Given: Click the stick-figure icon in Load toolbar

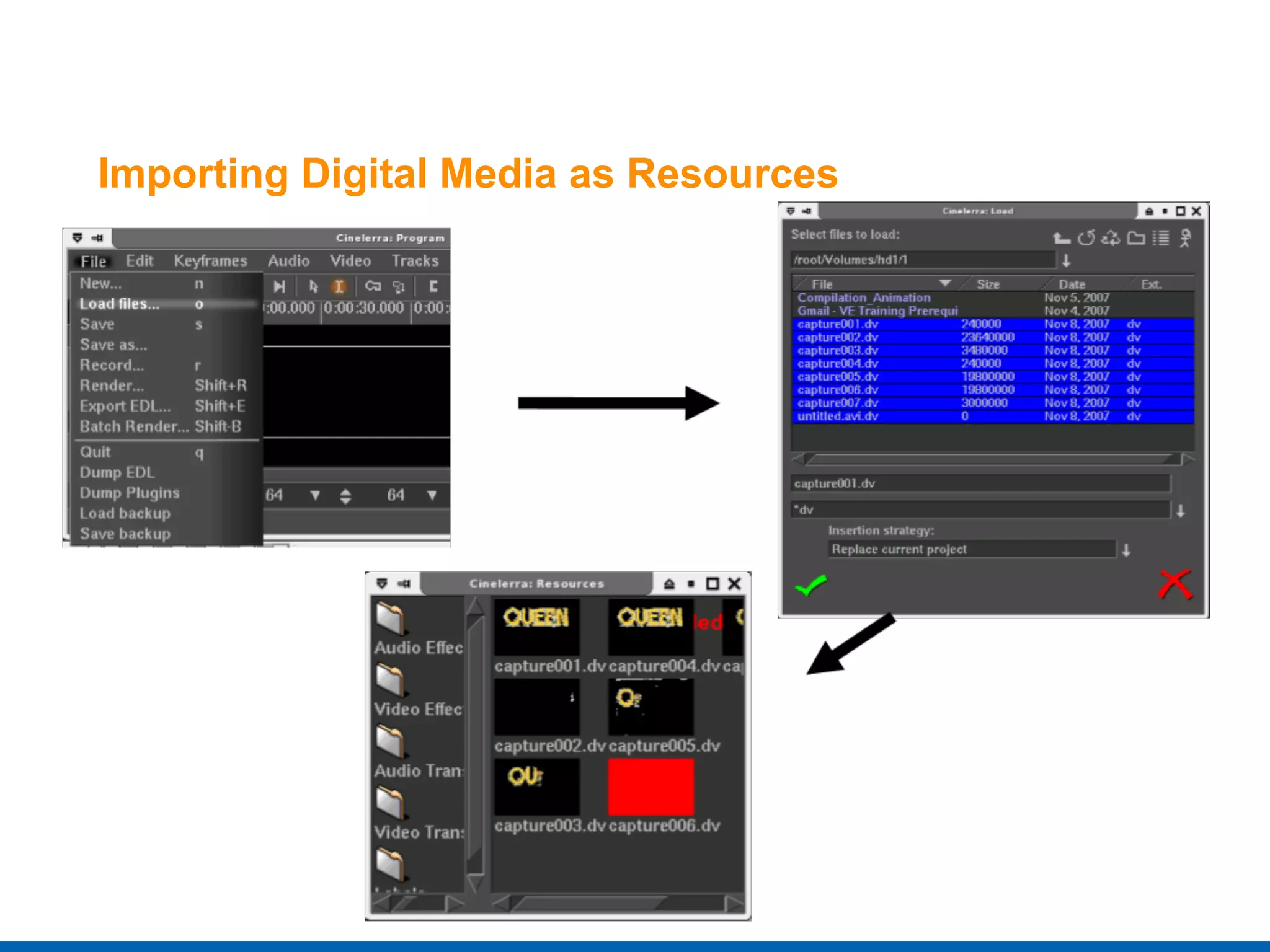Looking at the screenshot, I should [1185, 238].
